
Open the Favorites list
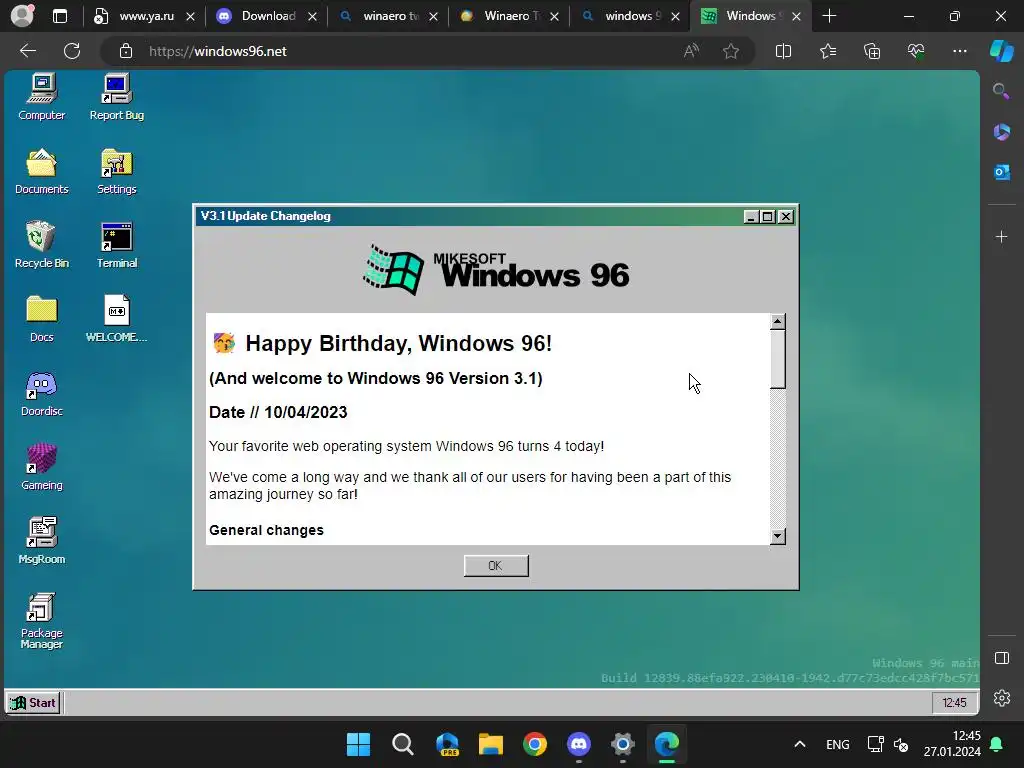point(827,51)
